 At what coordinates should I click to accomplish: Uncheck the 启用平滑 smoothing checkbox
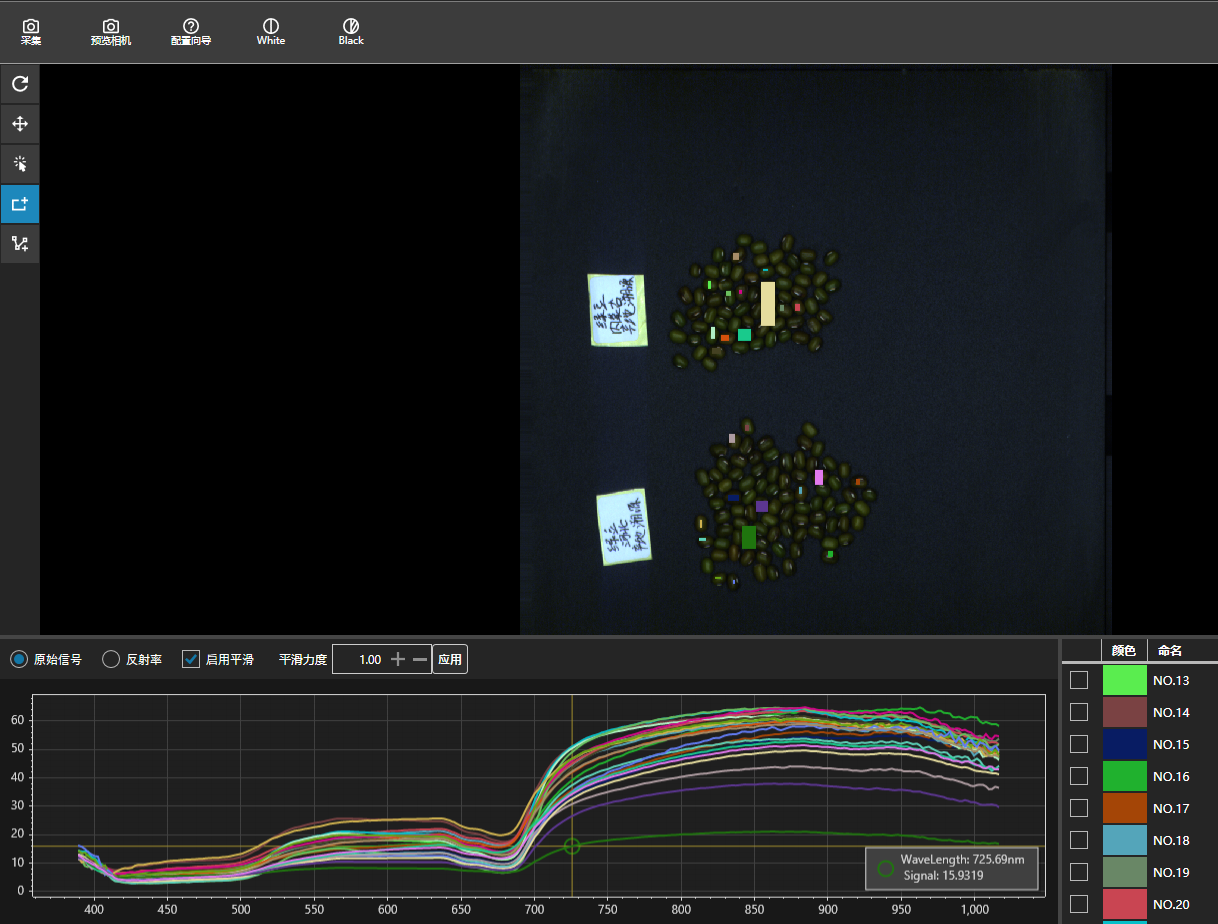(x=191, y=660)
